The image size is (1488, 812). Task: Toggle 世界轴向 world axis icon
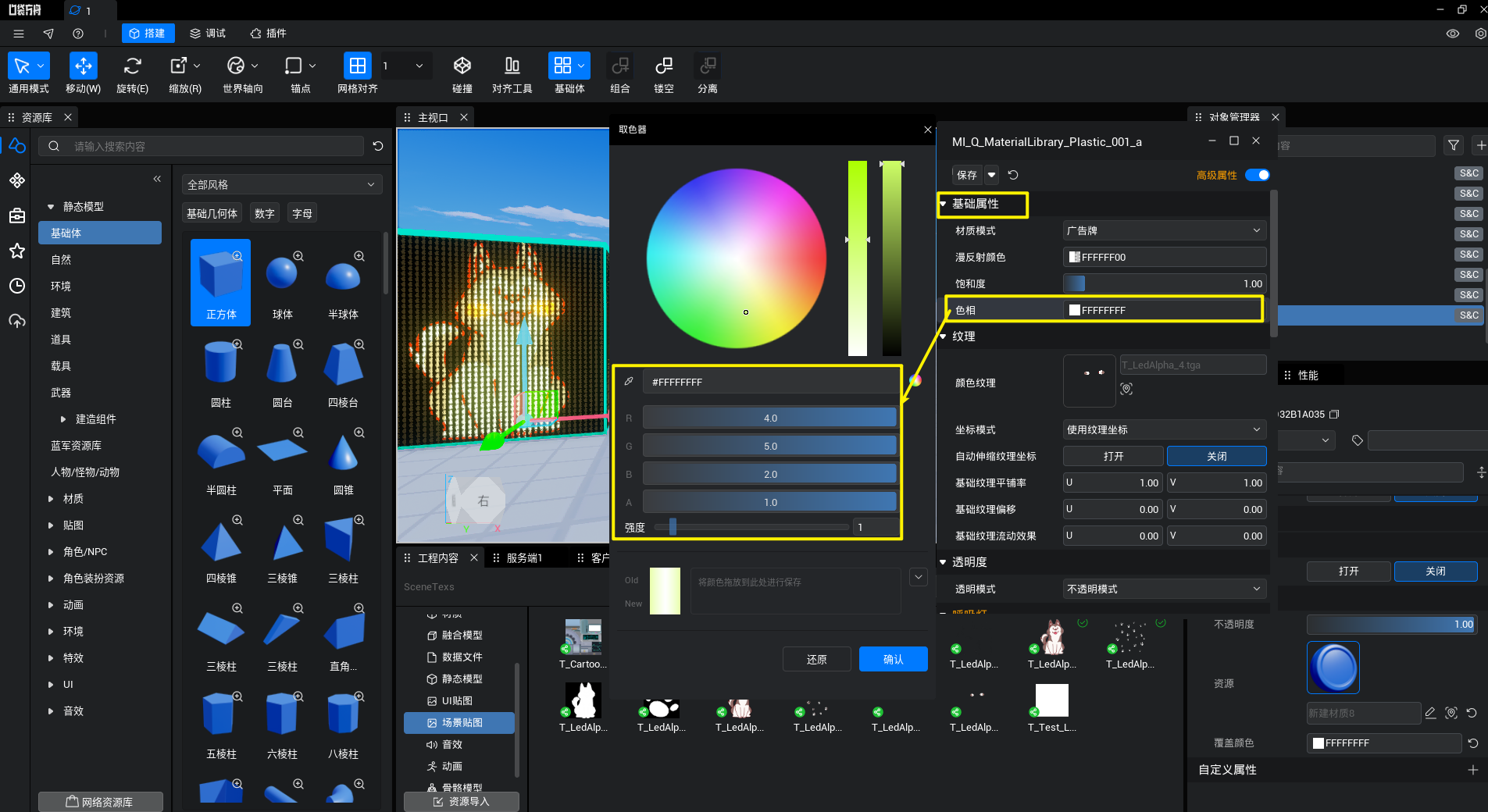tap(236, 66)
